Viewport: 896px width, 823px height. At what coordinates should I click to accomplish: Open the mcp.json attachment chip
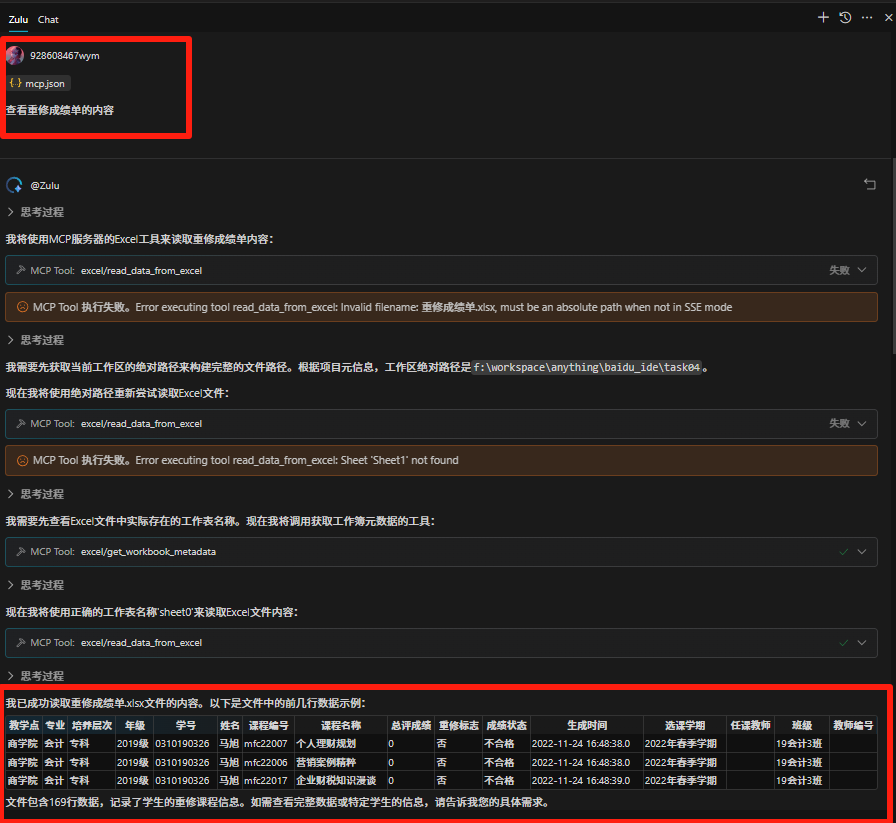37,83
